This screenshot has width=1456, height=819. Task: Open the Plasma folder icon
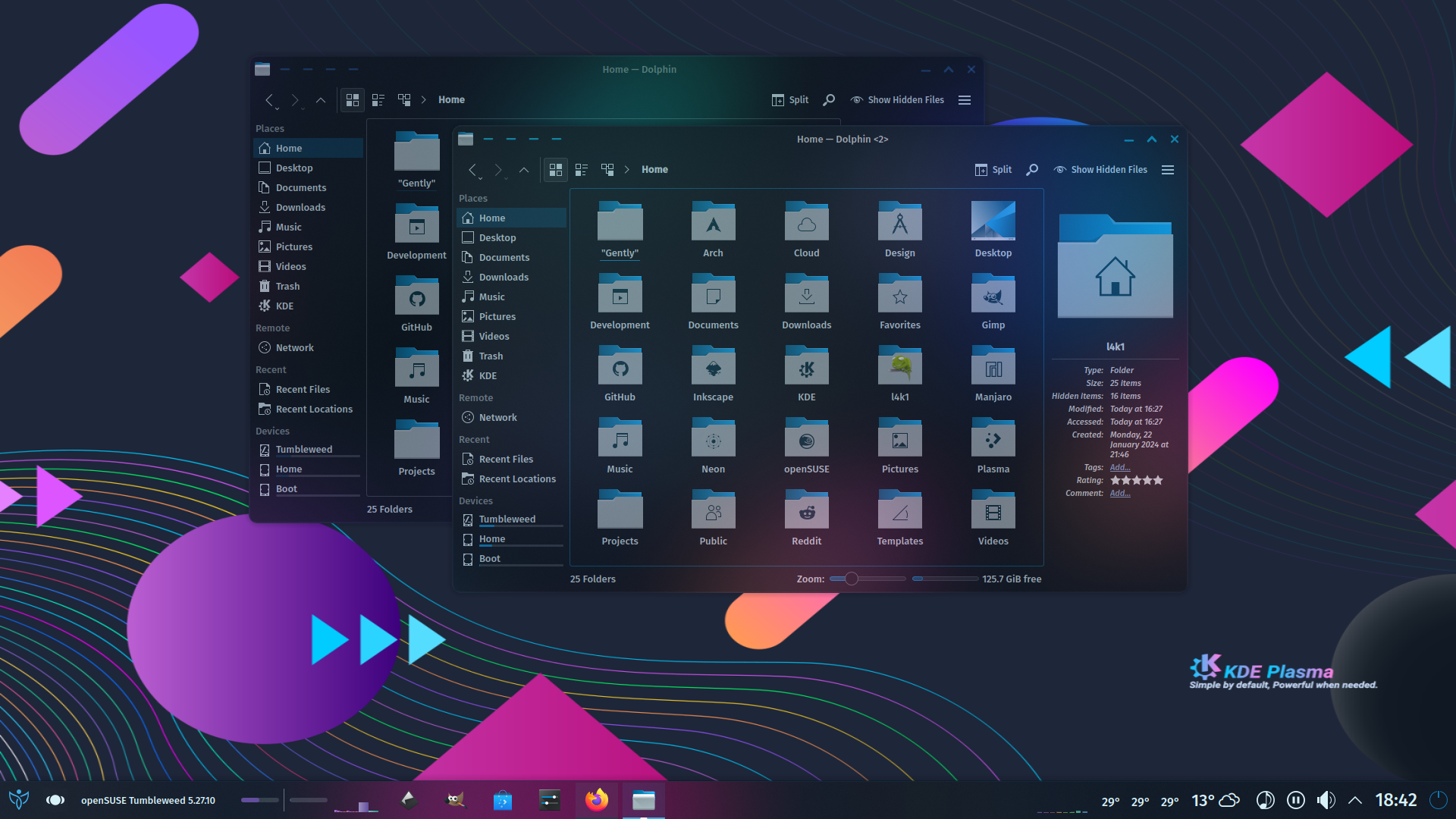(993, 438)
